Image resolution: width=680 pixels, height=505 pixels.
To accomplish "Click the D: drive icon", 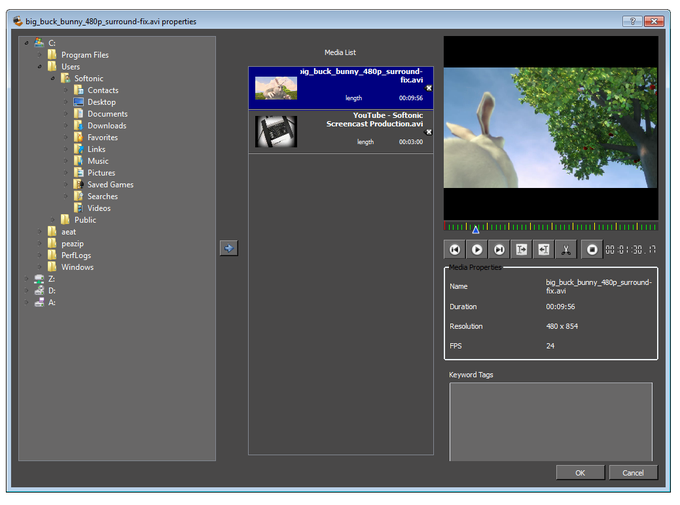I will tap(39, 290).
